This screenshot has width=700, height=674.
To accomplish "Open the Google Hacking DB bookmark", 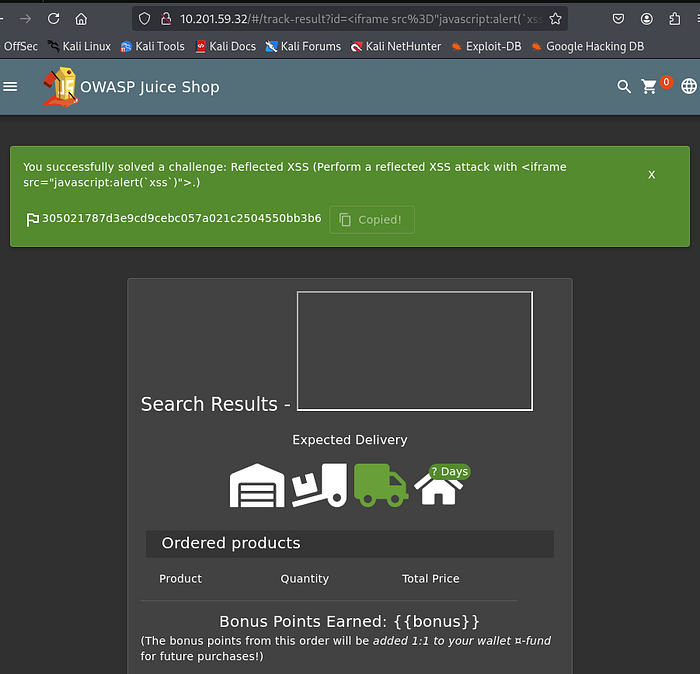I will coord(588,46).
